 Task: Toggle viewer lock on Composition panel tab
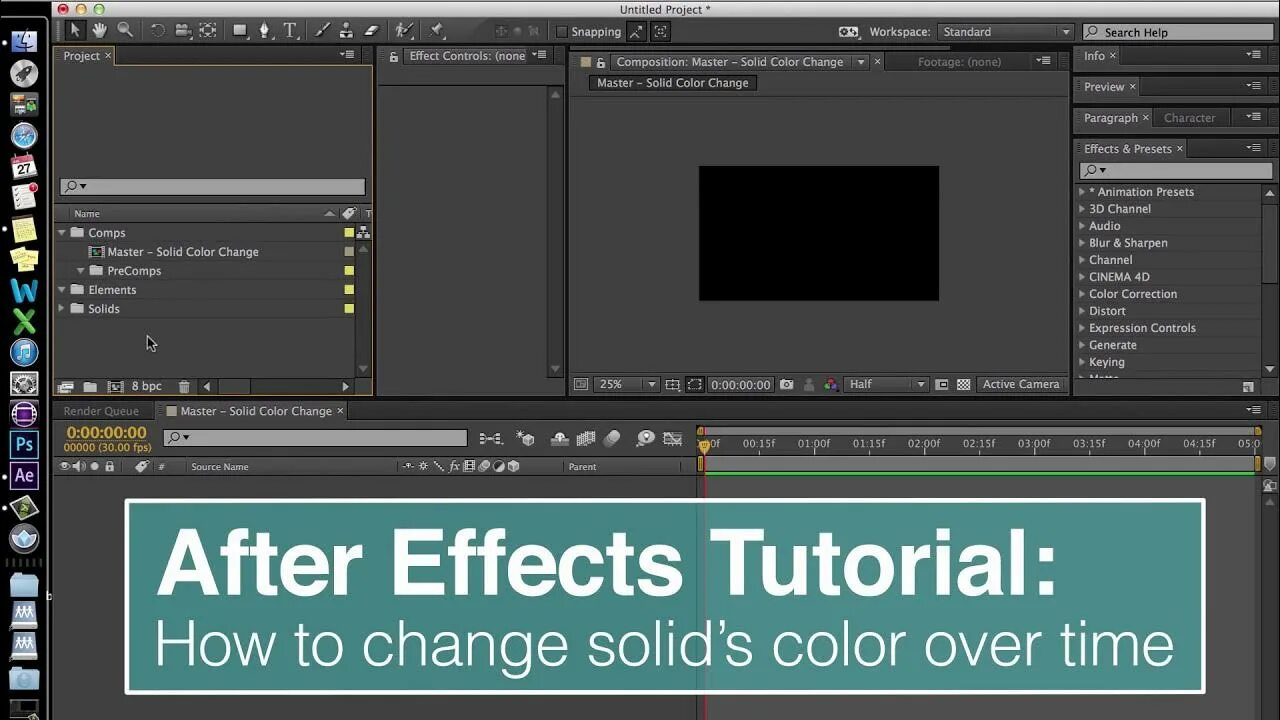point(601,62)
